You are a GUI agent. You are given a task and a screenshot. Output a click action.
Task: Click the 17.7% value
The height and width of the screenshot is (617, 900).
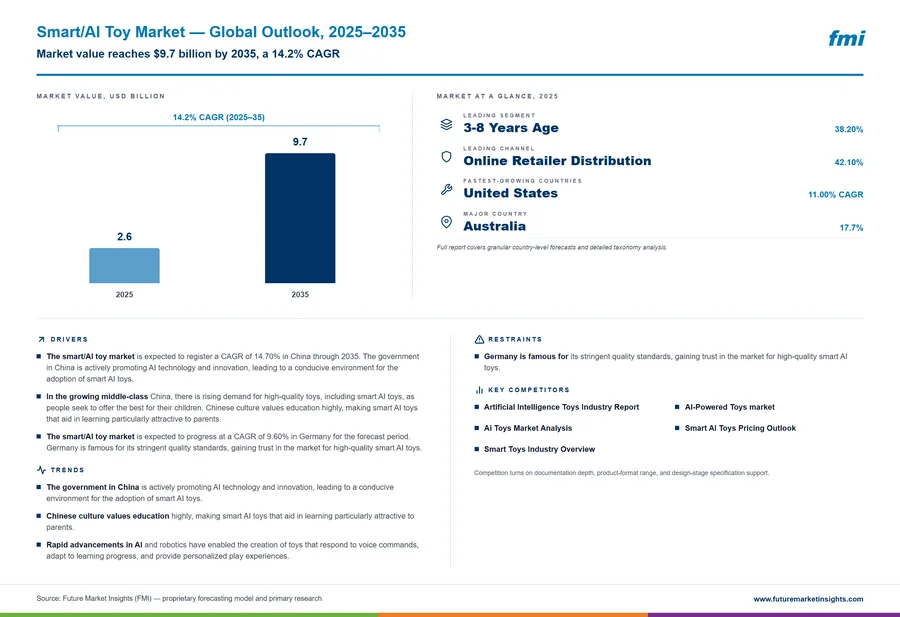[851, 228]
